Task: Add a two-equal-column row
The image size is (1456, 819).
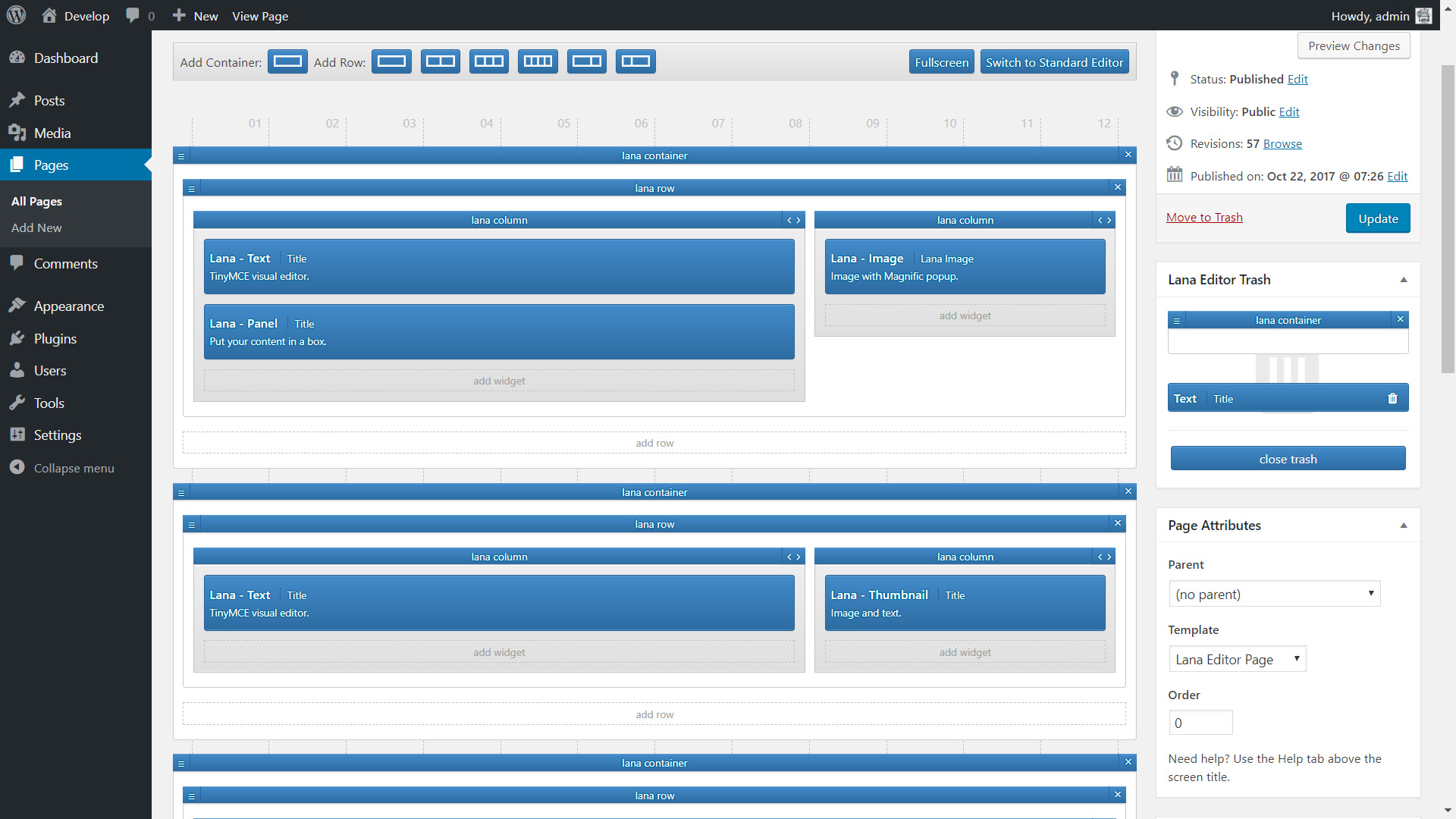Action: [440, 61]
